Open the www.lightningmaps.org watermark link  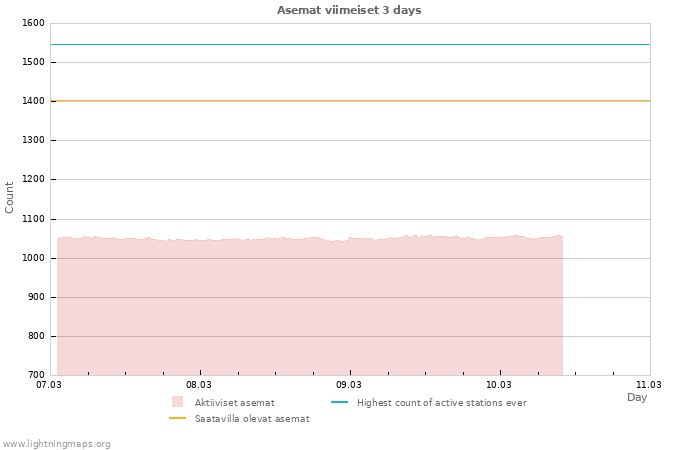pyautogui.click(x=56, y=443)
